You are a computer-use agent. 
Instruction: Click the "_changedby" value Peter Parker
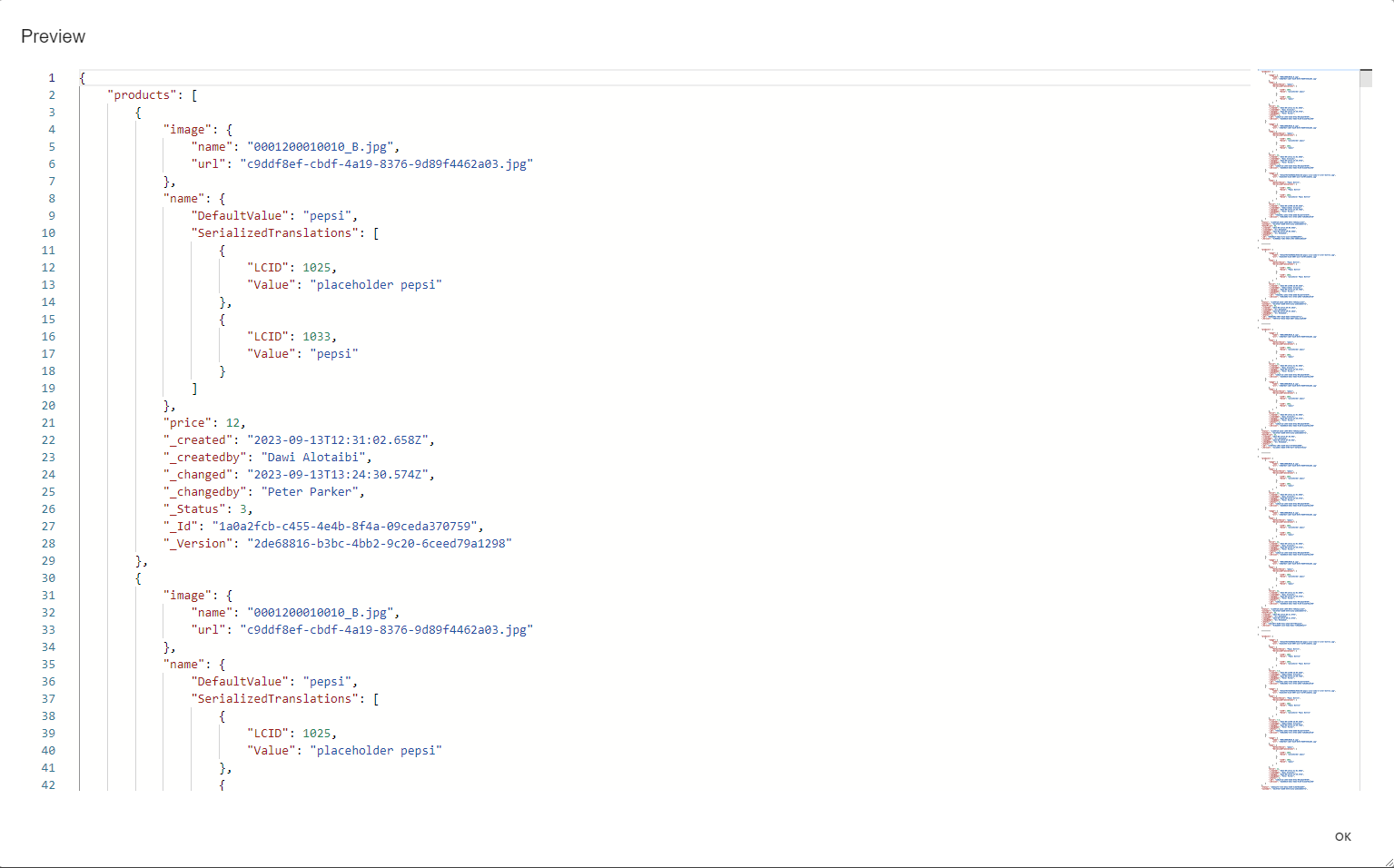(x=310, y=491)
